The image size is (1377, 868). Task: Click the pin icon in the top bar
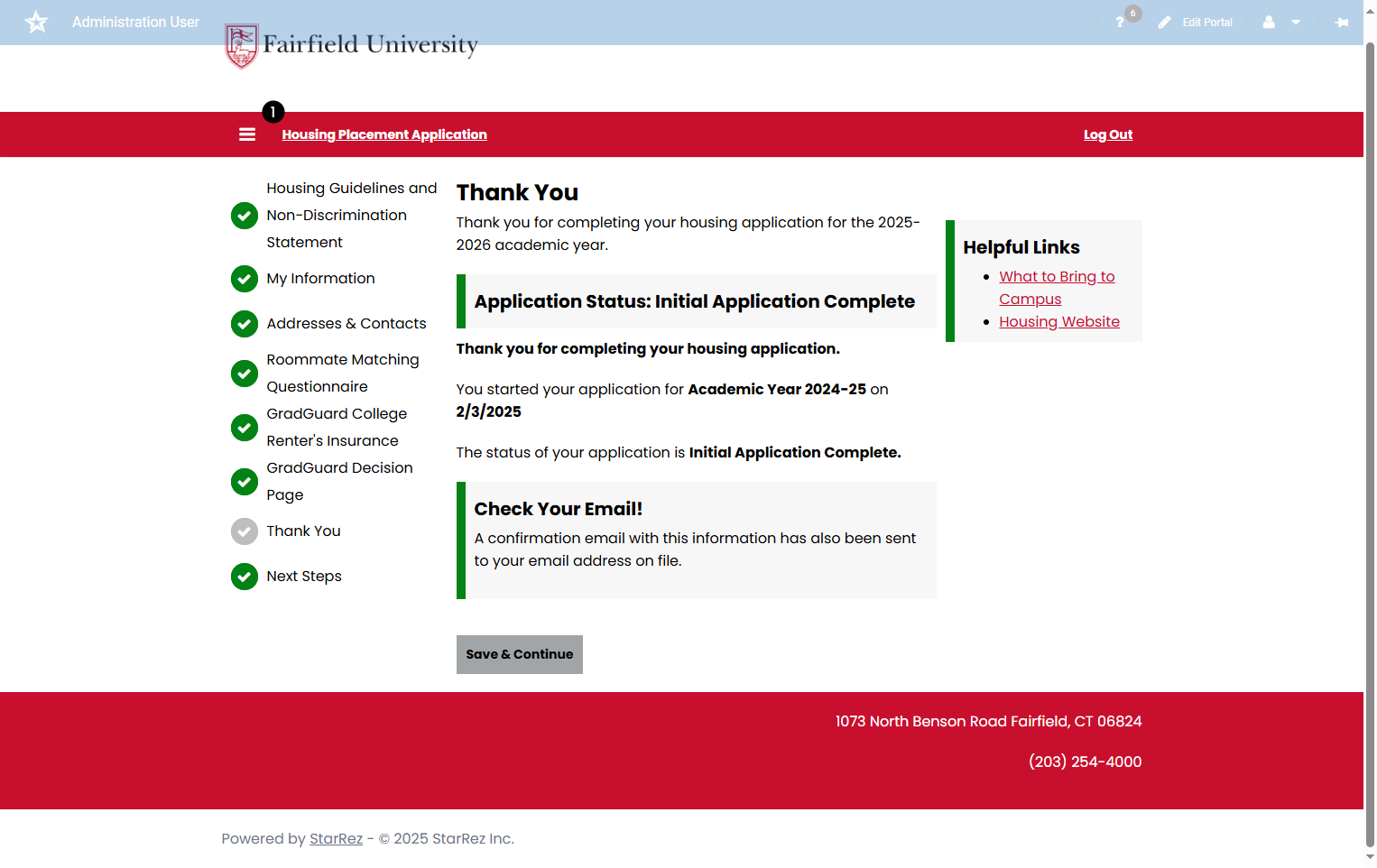(x=1342, y=23)
